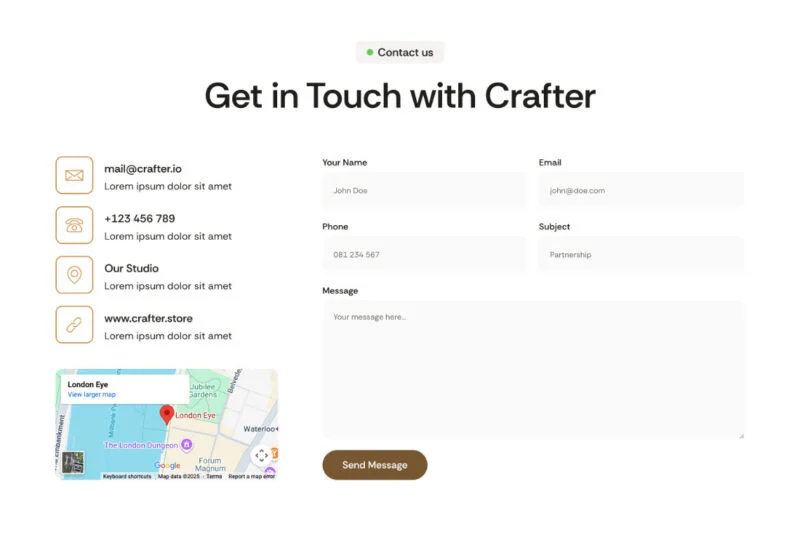
Task: Click the Send Message button
Action: click(375, 465)
